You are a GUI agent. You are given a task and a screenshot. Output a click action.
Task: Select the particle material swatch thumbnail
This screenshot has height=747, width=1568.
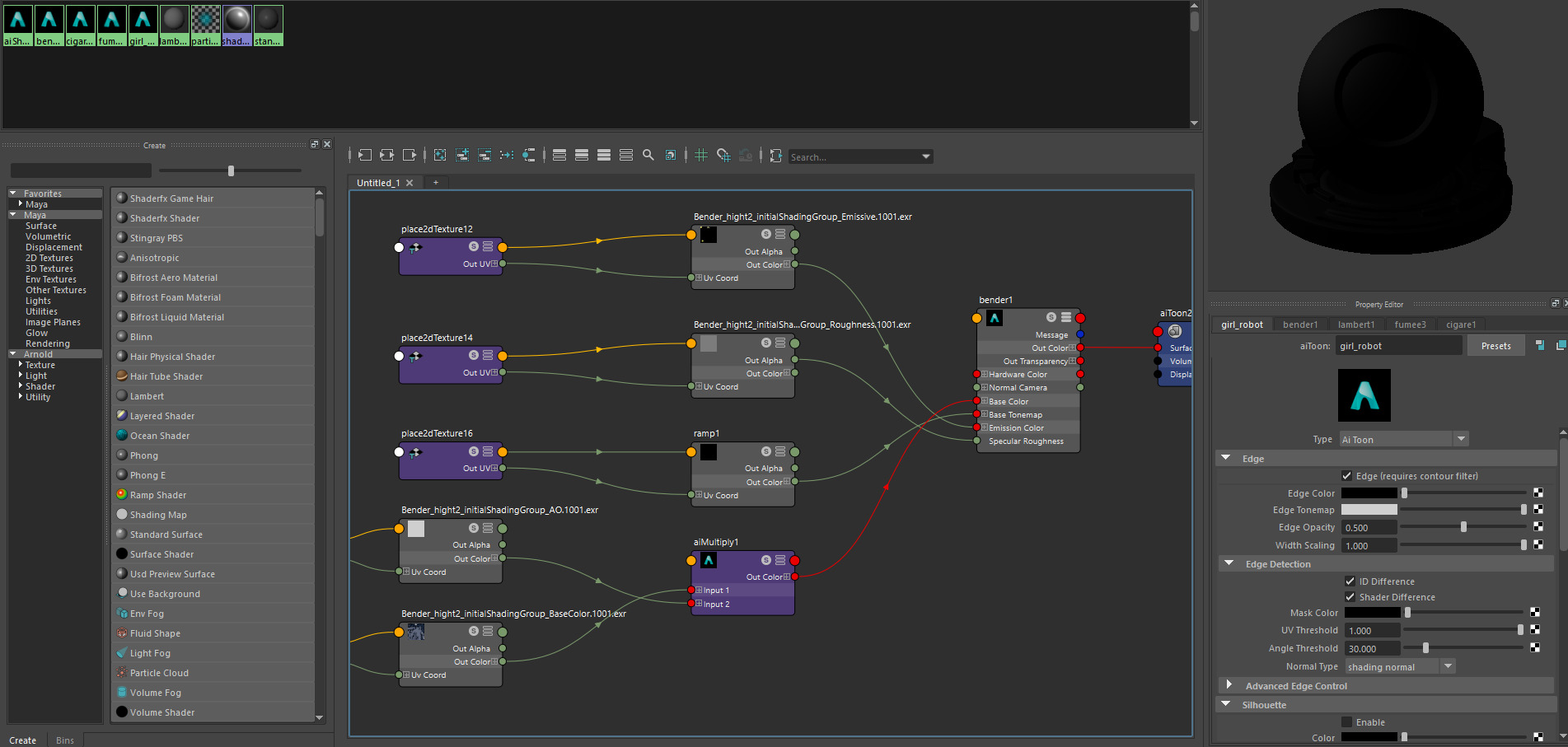point(205,26)
